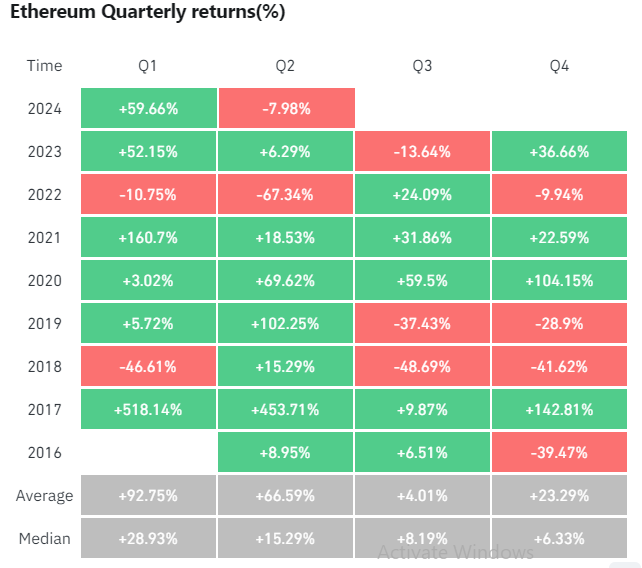This screenshot has height=568, width=642.
Task: Click the Median row label
Action: click(x=44, y=539)
